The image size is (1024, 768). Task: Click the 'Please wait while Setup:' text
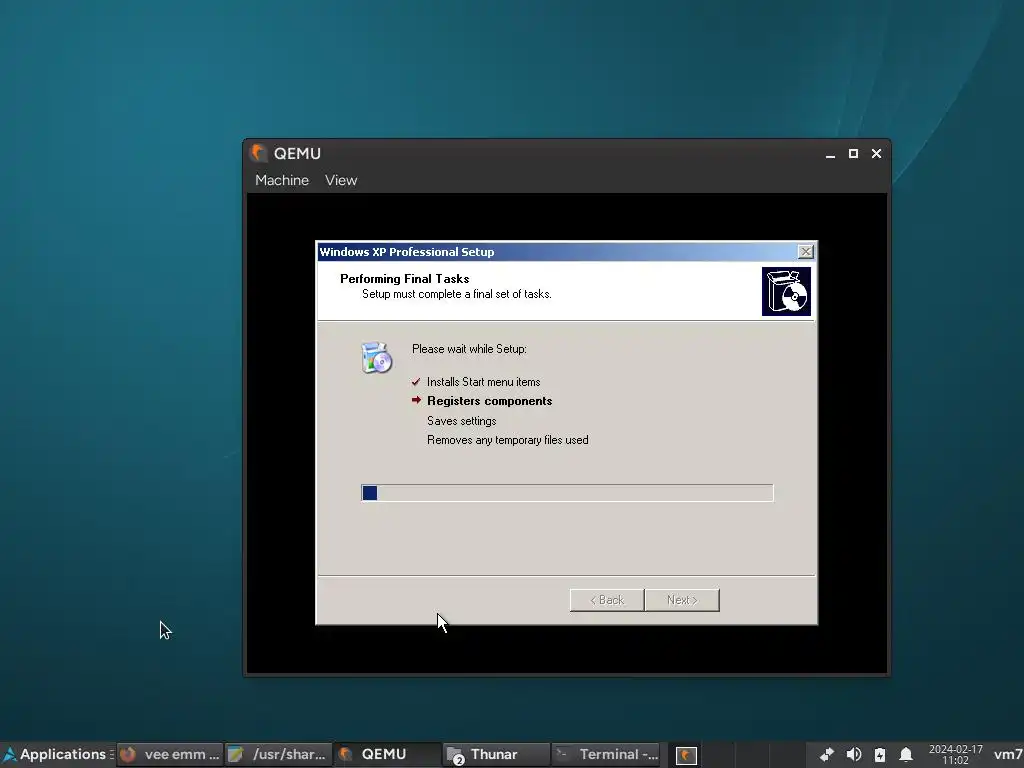(469, 349)
